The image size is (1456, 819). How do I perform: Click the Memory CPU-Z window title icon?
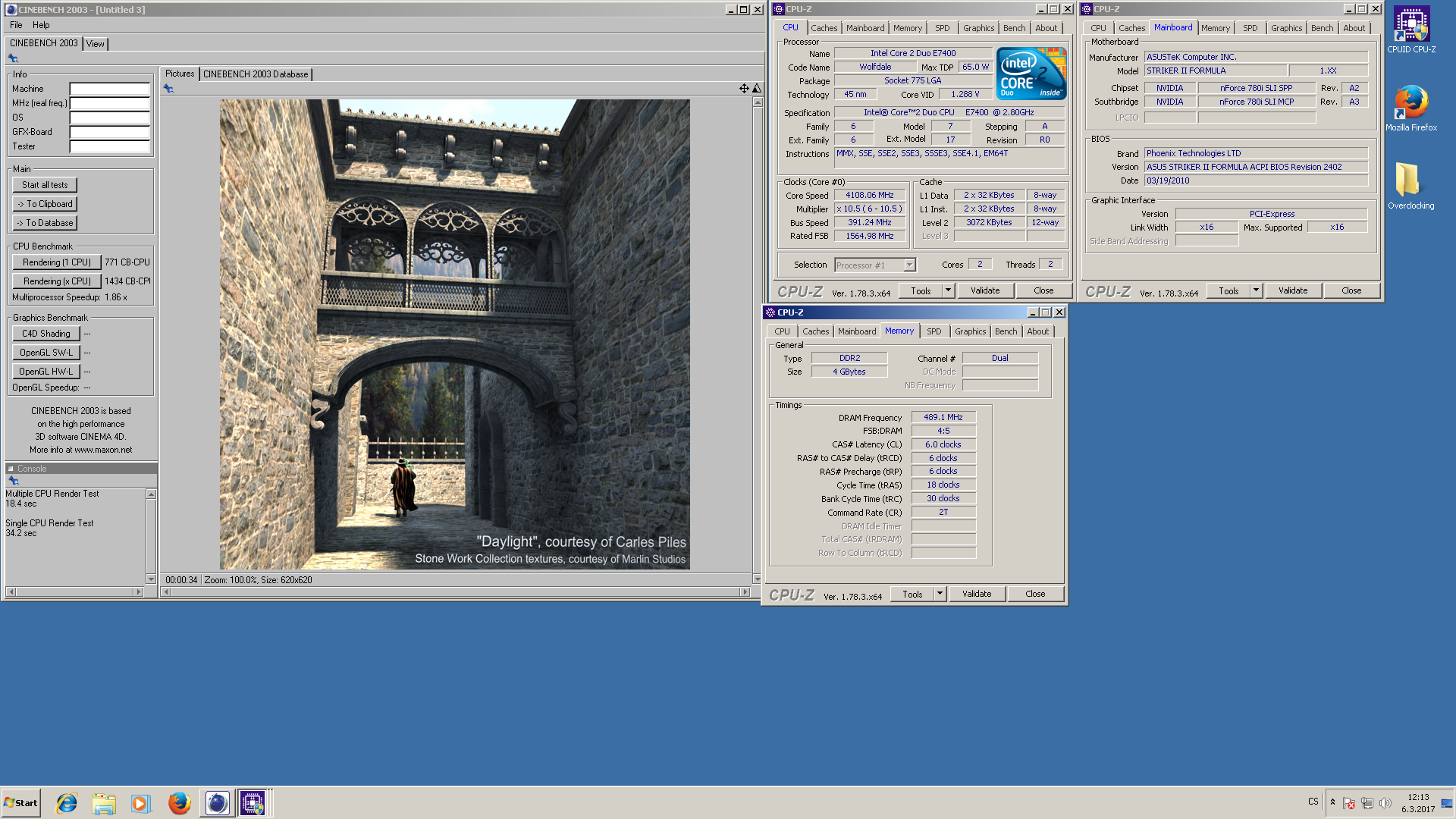(770, 312)
